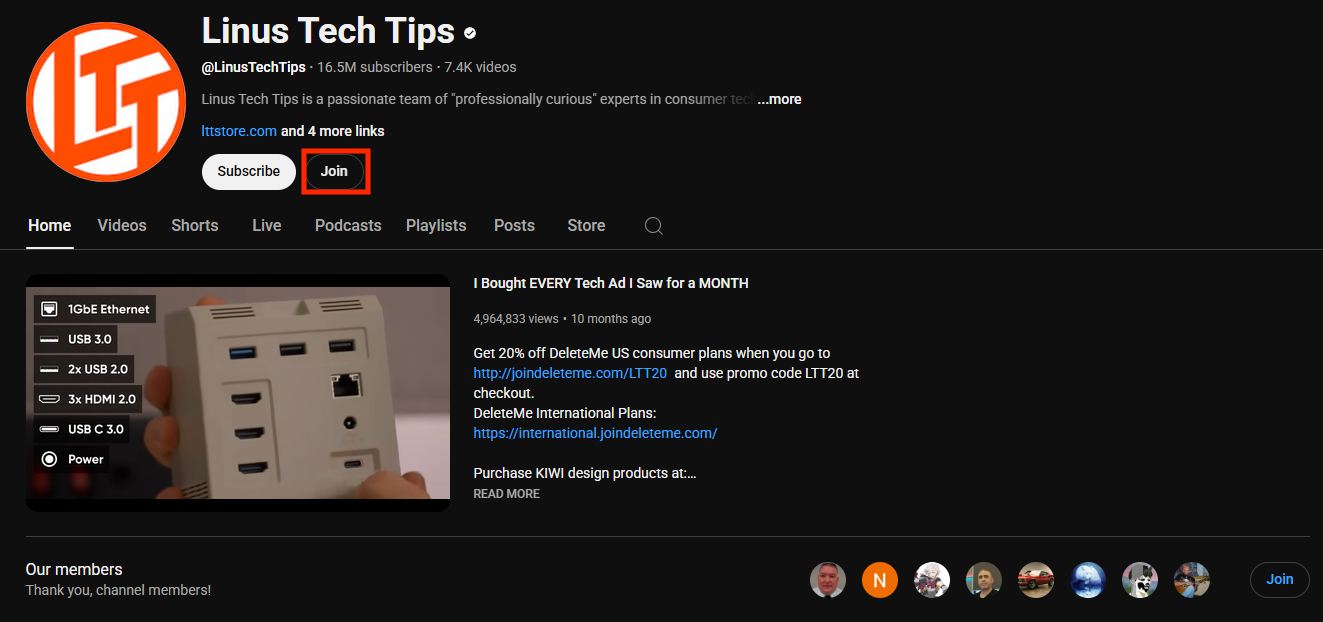
Task: Expand the video description via READ MORE
Action: pos(506,493)
